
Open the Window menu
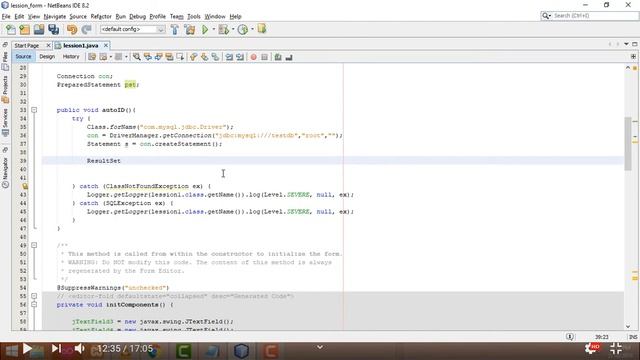215,16
